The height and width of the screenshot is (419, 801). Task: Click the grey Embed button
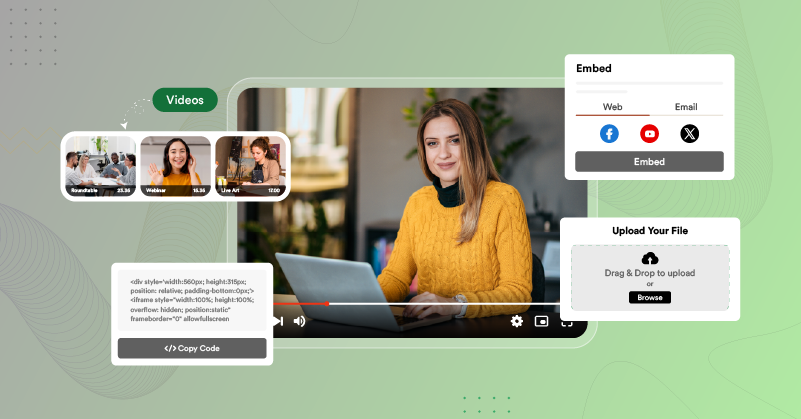coord(649,161)
